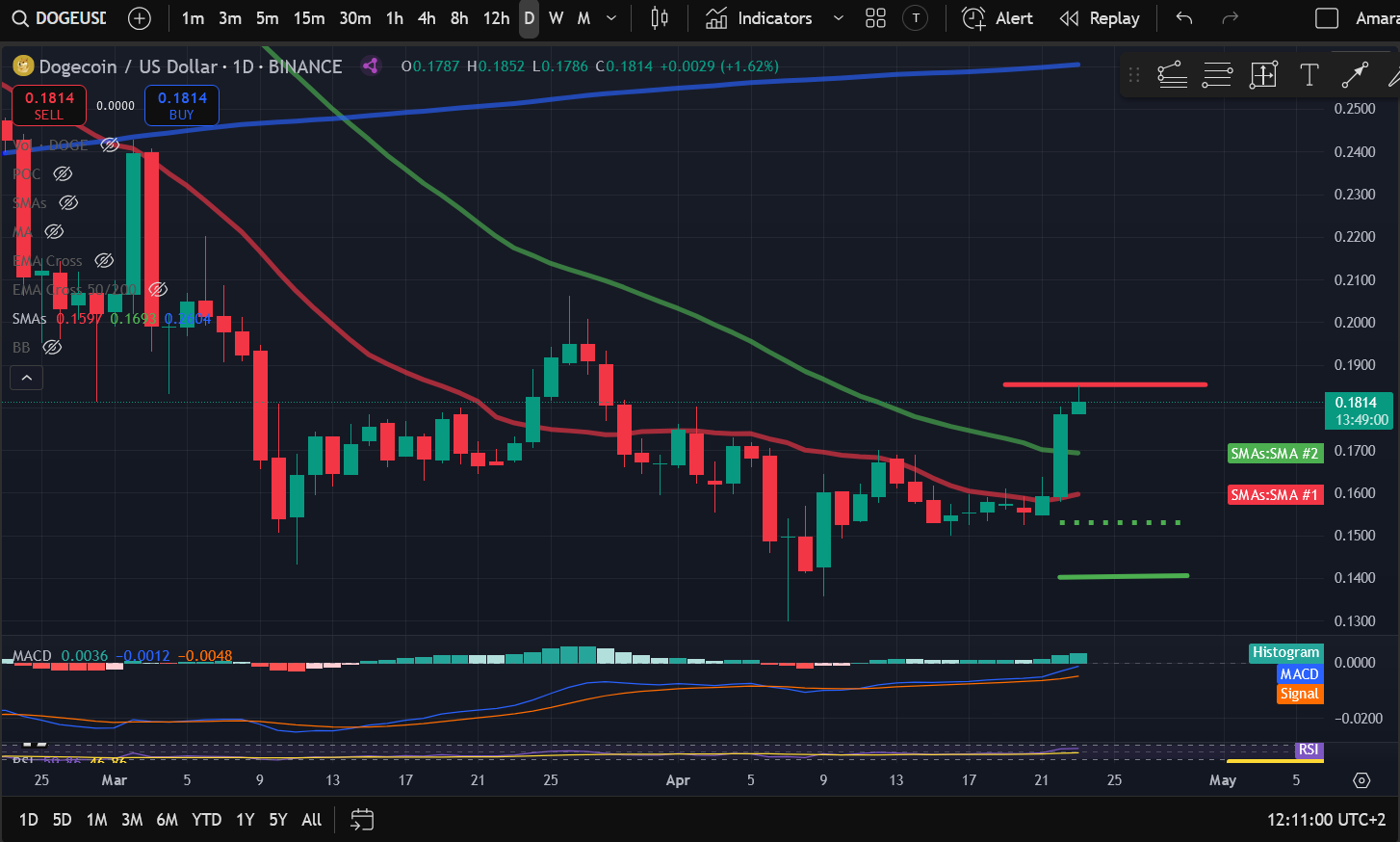Click the circled T templates icon
This screenshot has height=842, width=1400.
click(916, 18)
